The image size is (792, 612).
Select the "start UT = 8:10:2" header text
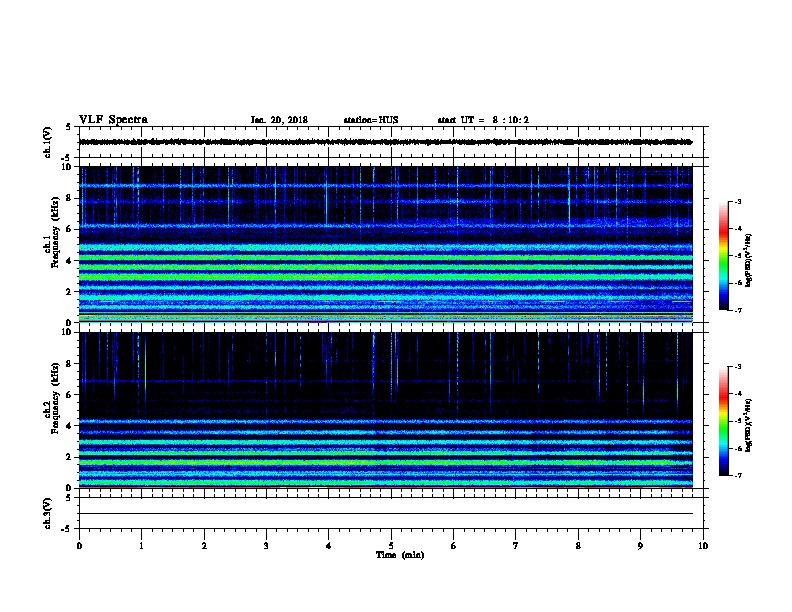[483, 120]
